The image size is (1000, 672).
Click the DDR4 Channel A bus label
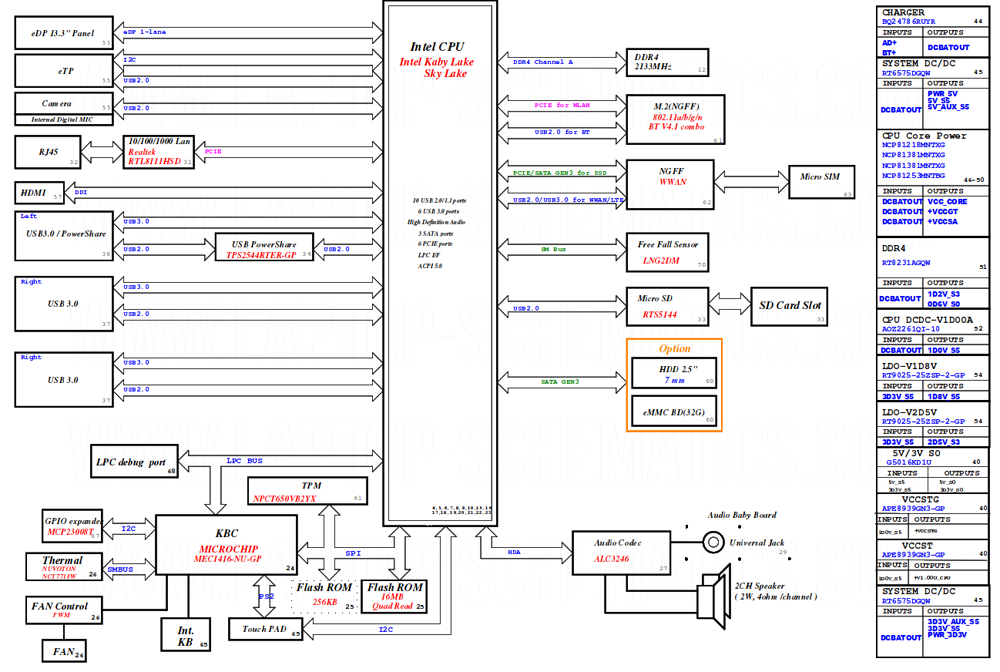coord(543,62)
